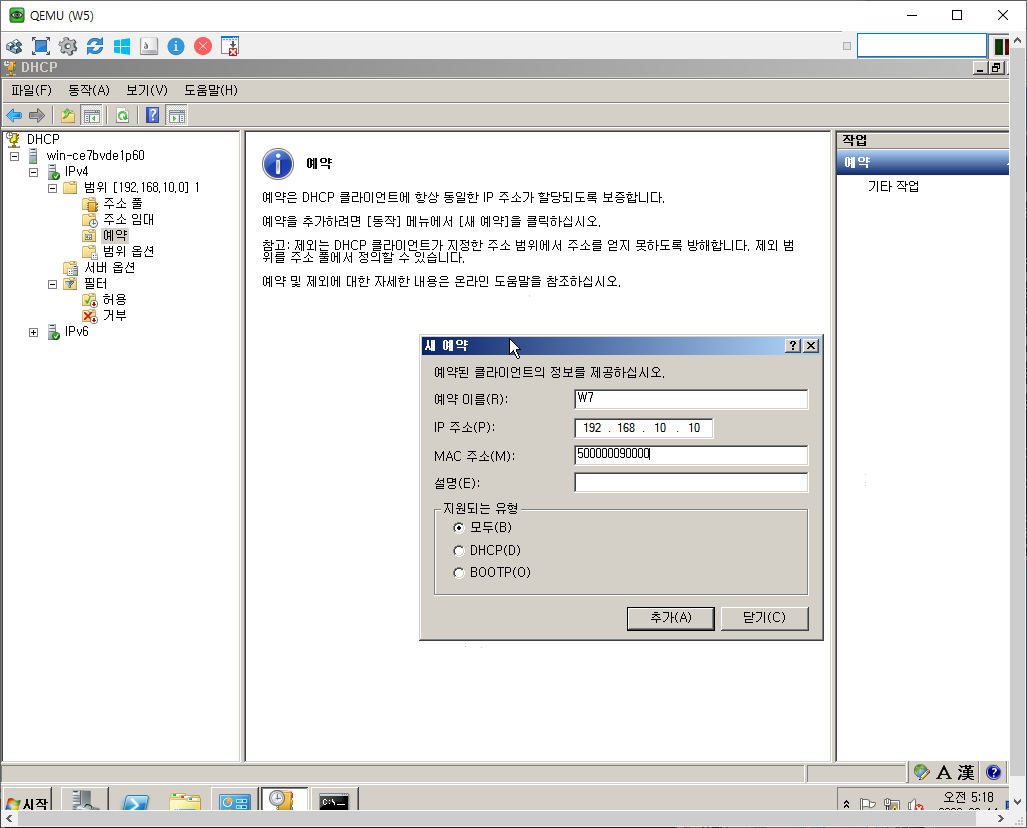Open QEMU settings gear icon
The height and width of the screenshot is (828, 1027).
pos(67,46)
